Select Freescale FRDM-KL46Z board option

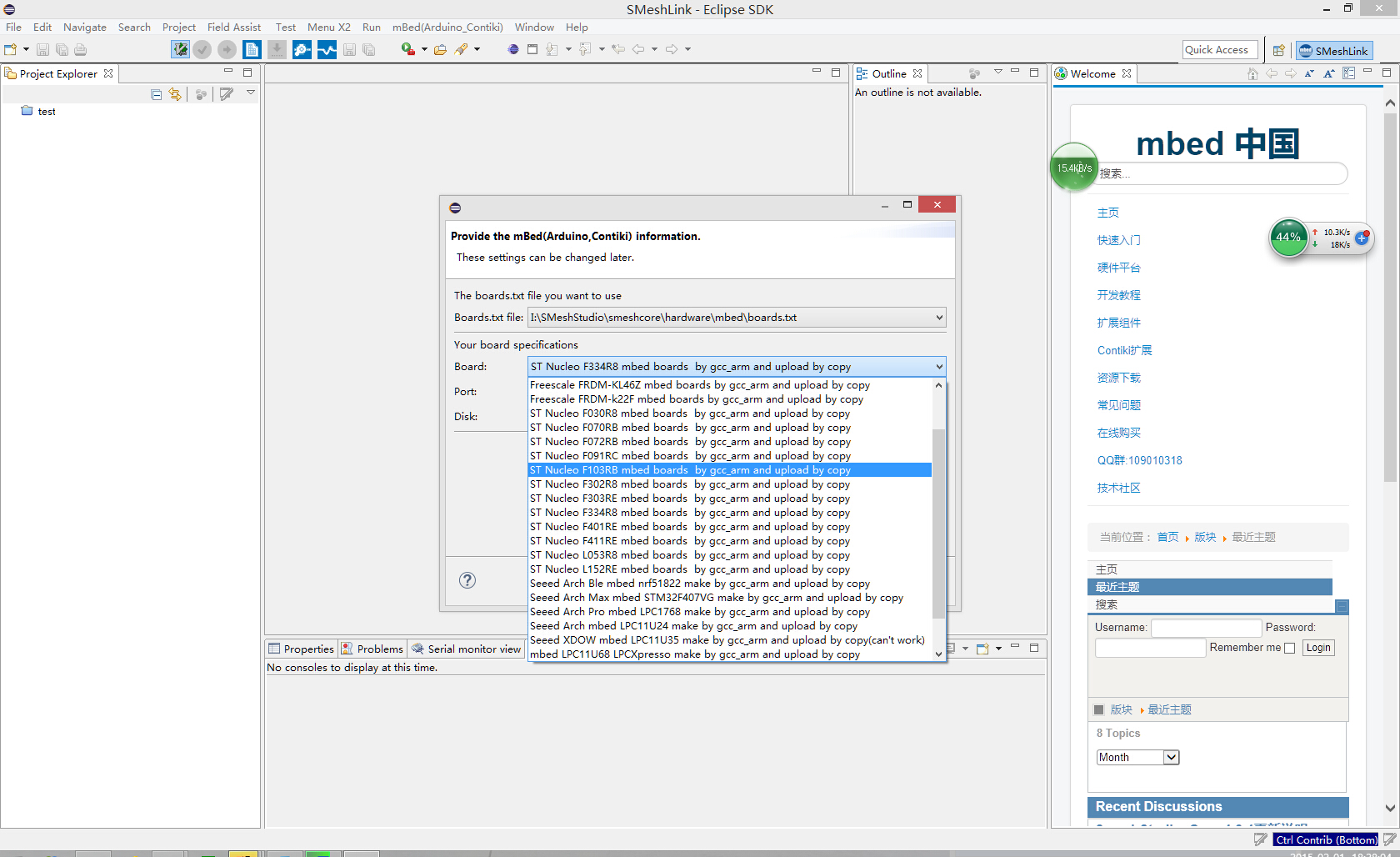point(730,385)
